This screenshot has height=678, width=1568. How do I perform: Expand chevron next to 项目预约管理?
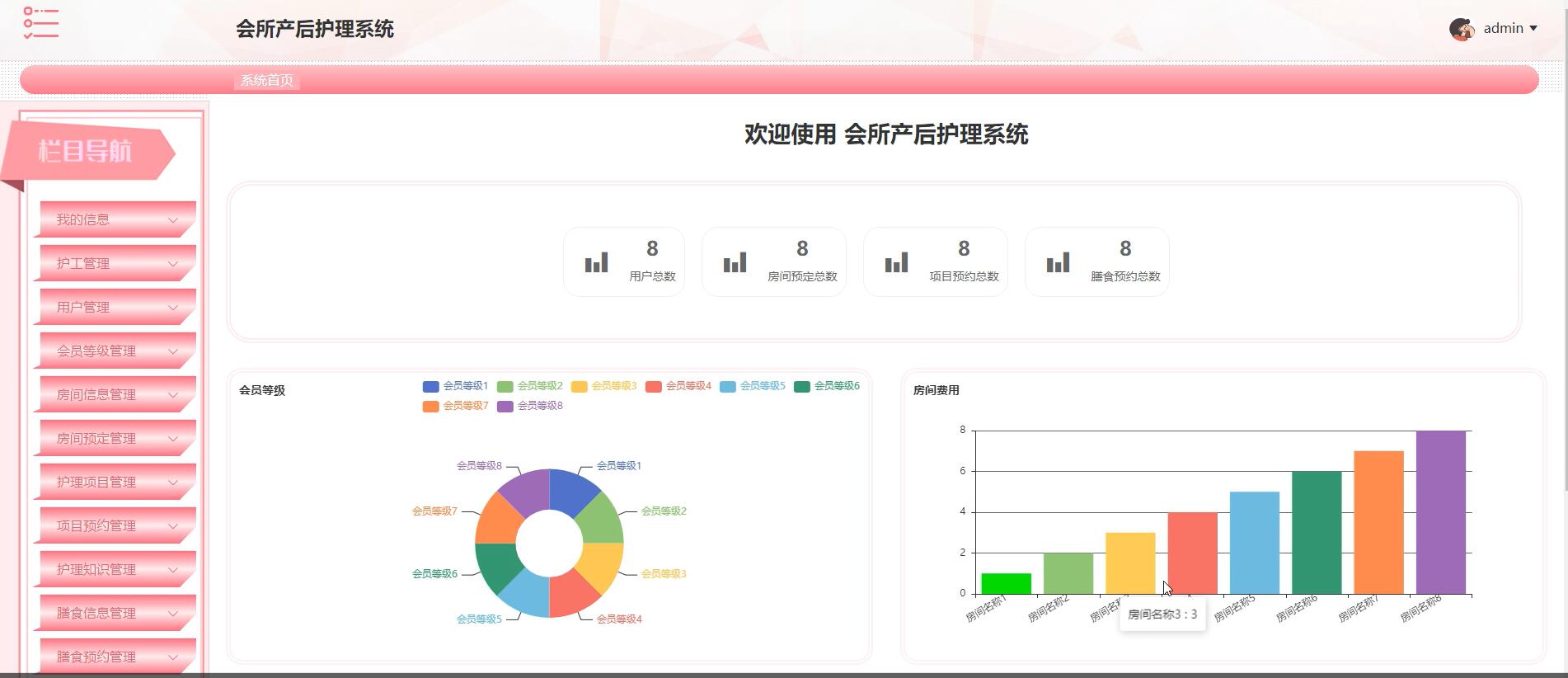pos(173,526)
